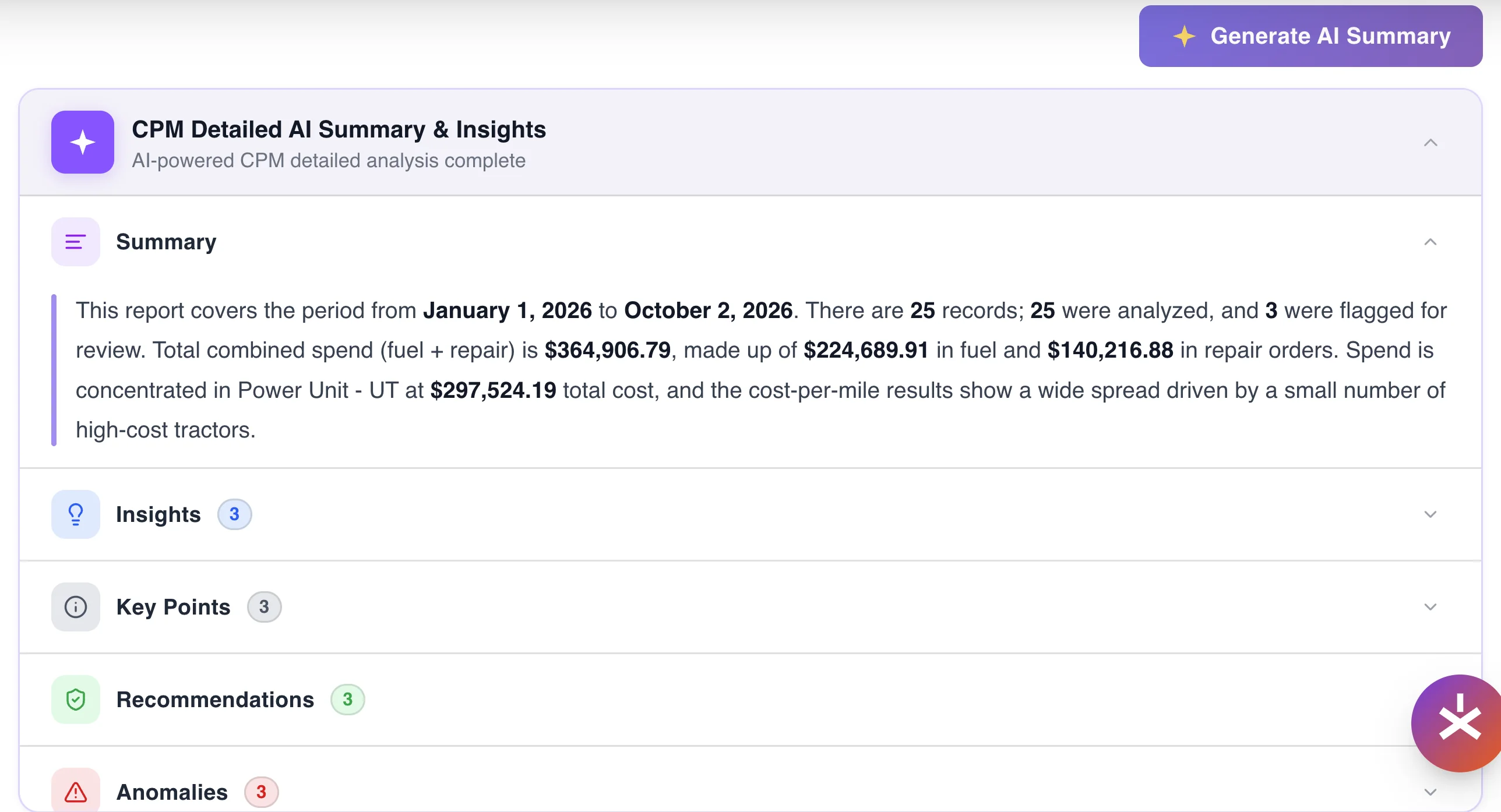Image resolution: width=1501 pixels, height=812 pixels.
Task: Click the Recommendations shield check icon
Action: click(x=76, y=700)
